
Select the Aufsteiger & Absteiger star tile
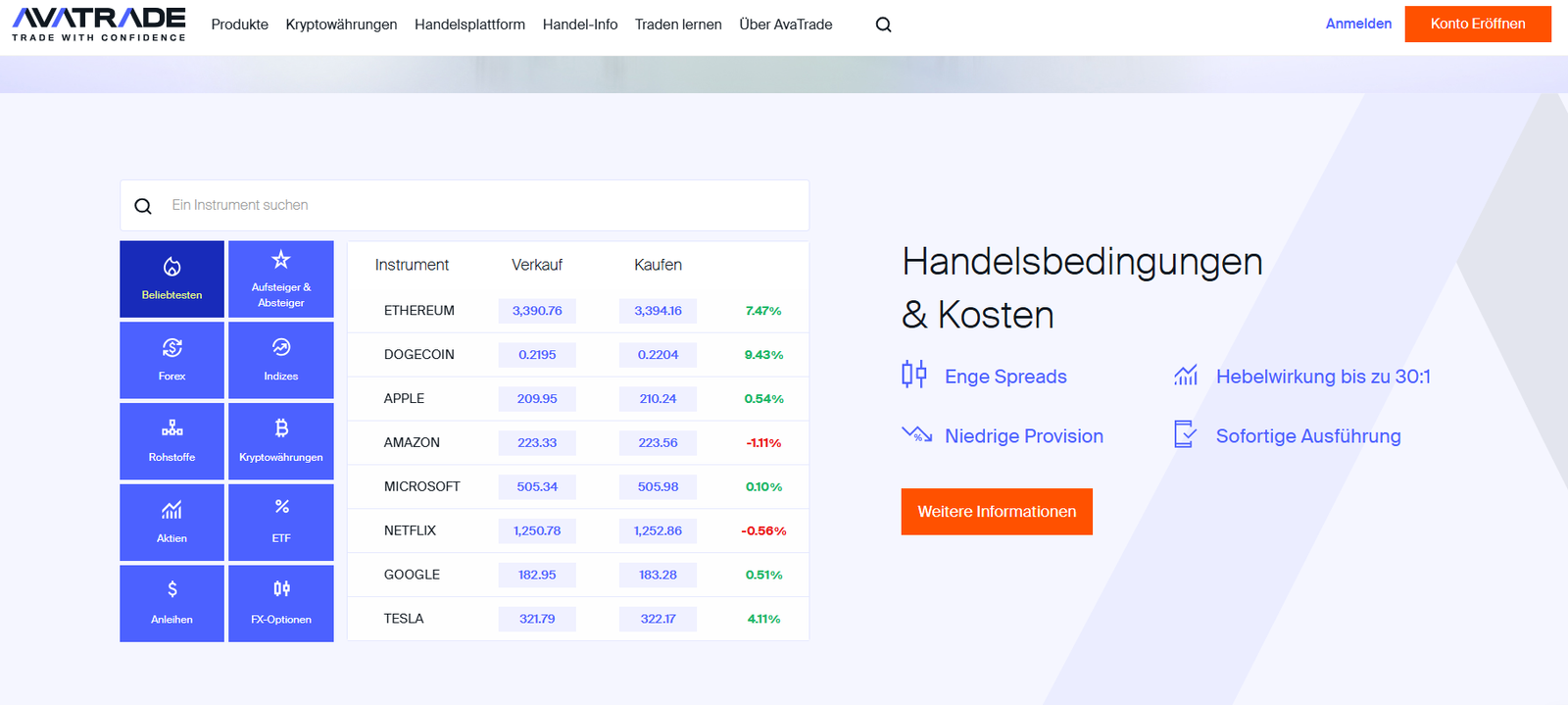[281, 279]
